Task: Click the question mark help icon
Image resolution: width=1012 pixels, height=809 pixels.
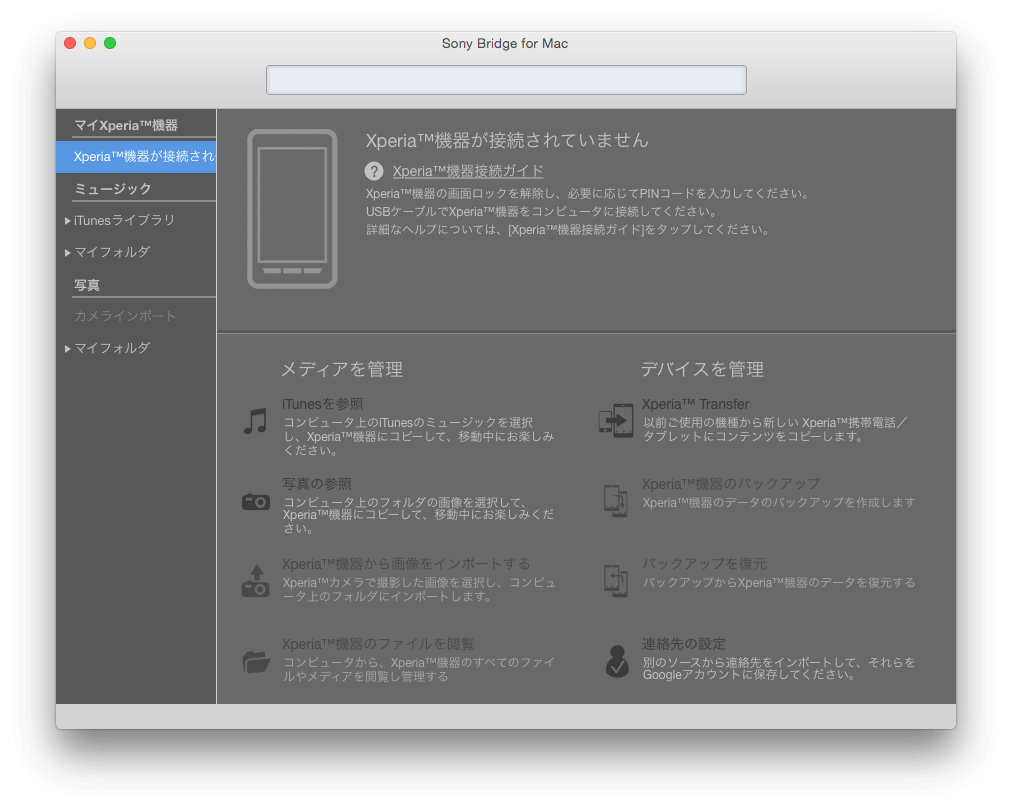Action: tap(374, 171)
